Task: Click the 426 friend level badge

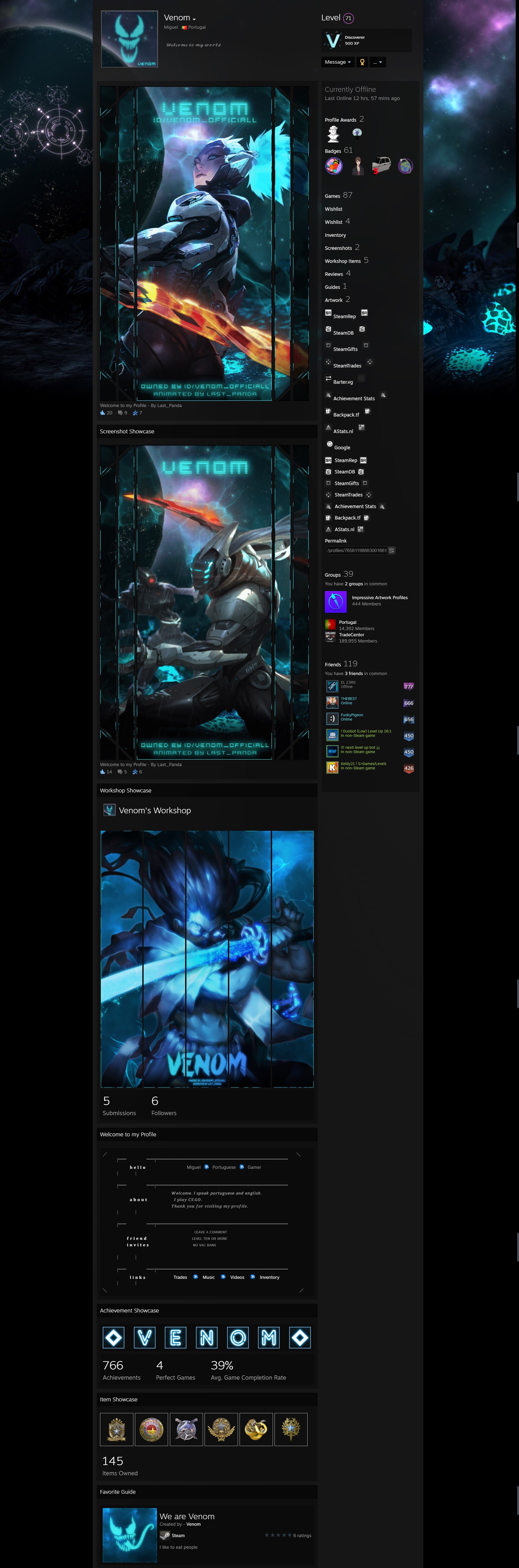Action: [409, 768]
